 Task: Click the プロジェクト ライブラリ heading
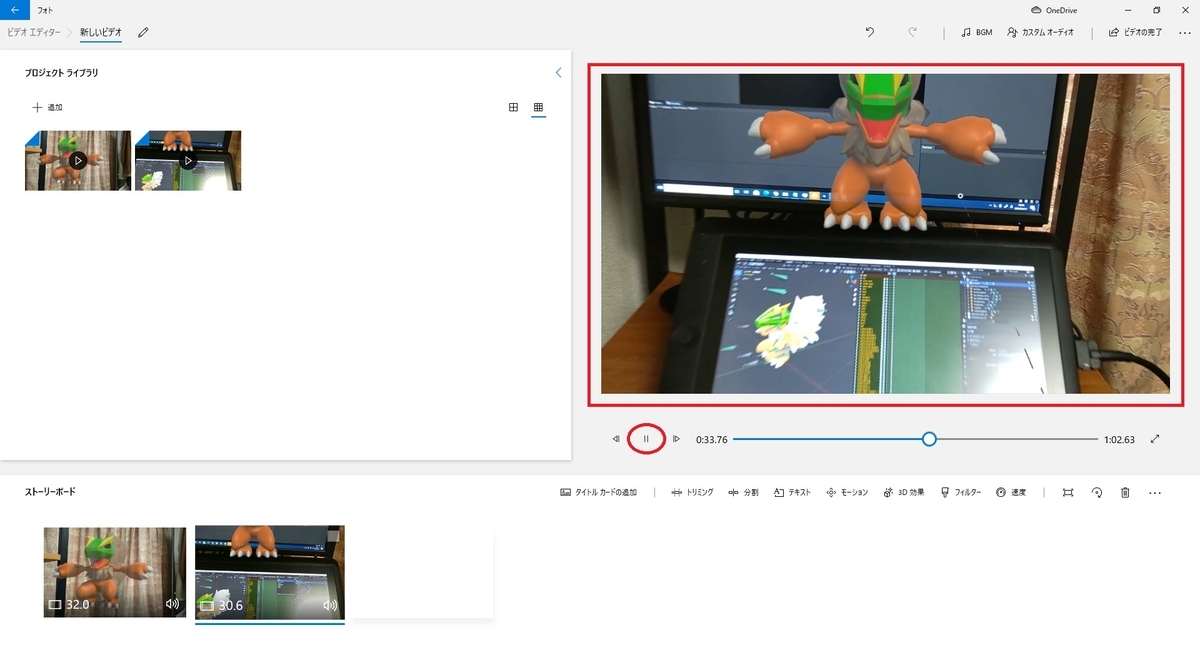click(x=62, y=73)
